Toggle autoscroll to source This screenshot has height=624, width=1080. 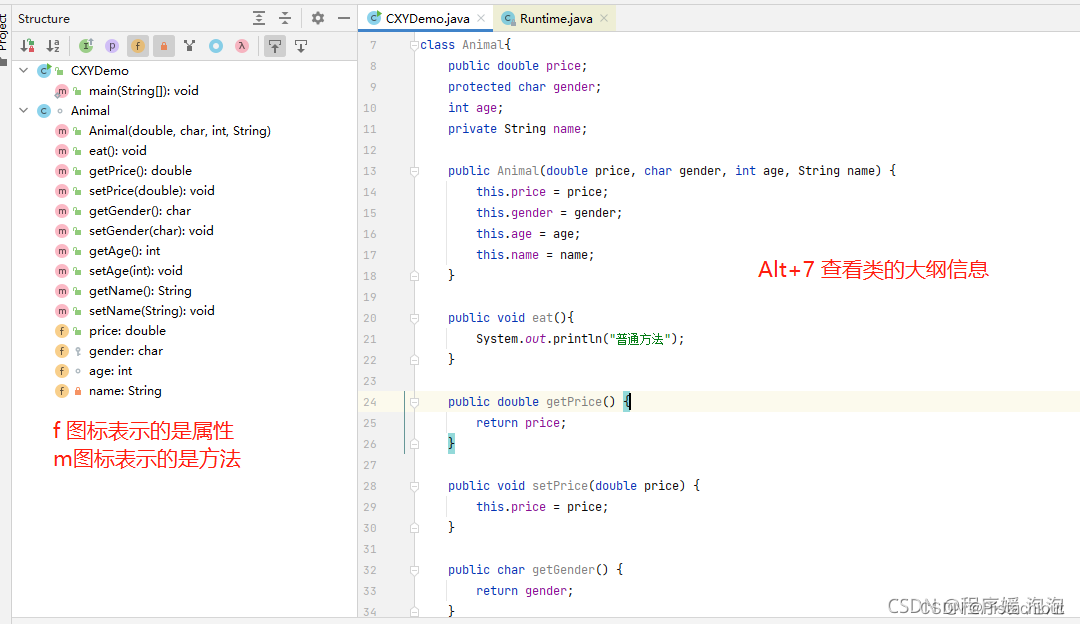(275, 46)
